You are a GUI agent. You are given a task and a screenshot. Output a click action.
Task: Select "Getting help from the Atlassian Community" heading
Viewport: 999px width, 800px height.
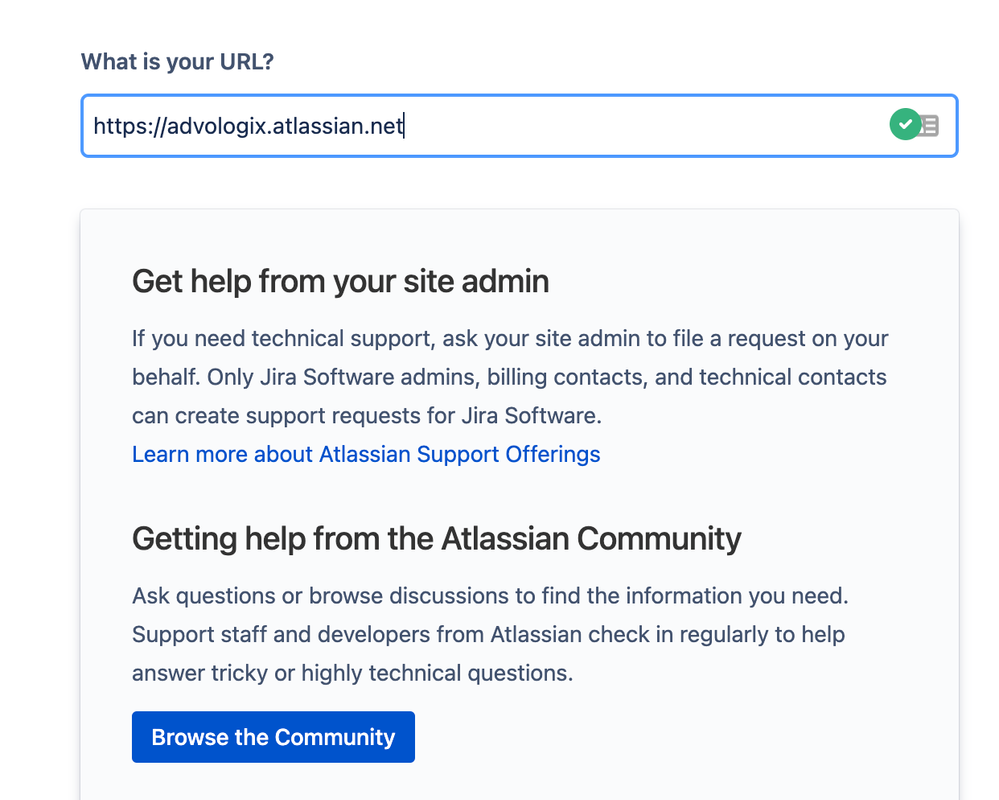(x=436, y=539)
